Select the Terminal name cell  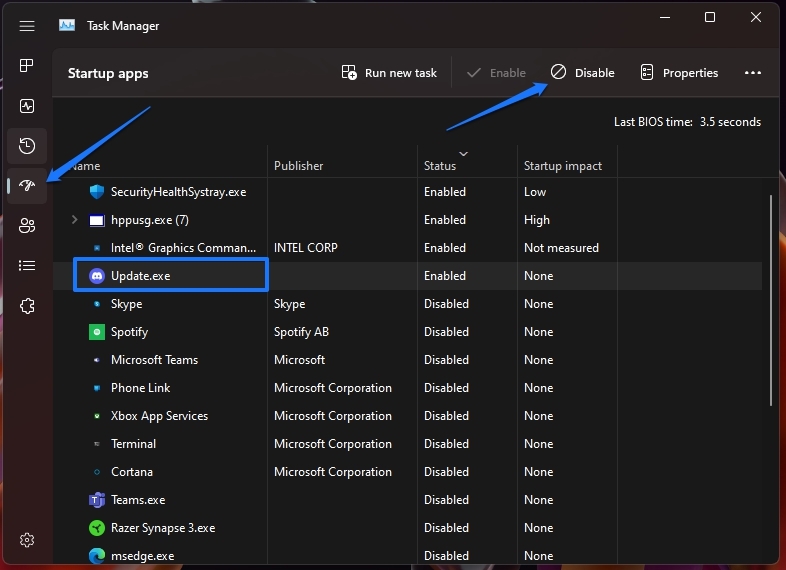[x=133, y=444]
